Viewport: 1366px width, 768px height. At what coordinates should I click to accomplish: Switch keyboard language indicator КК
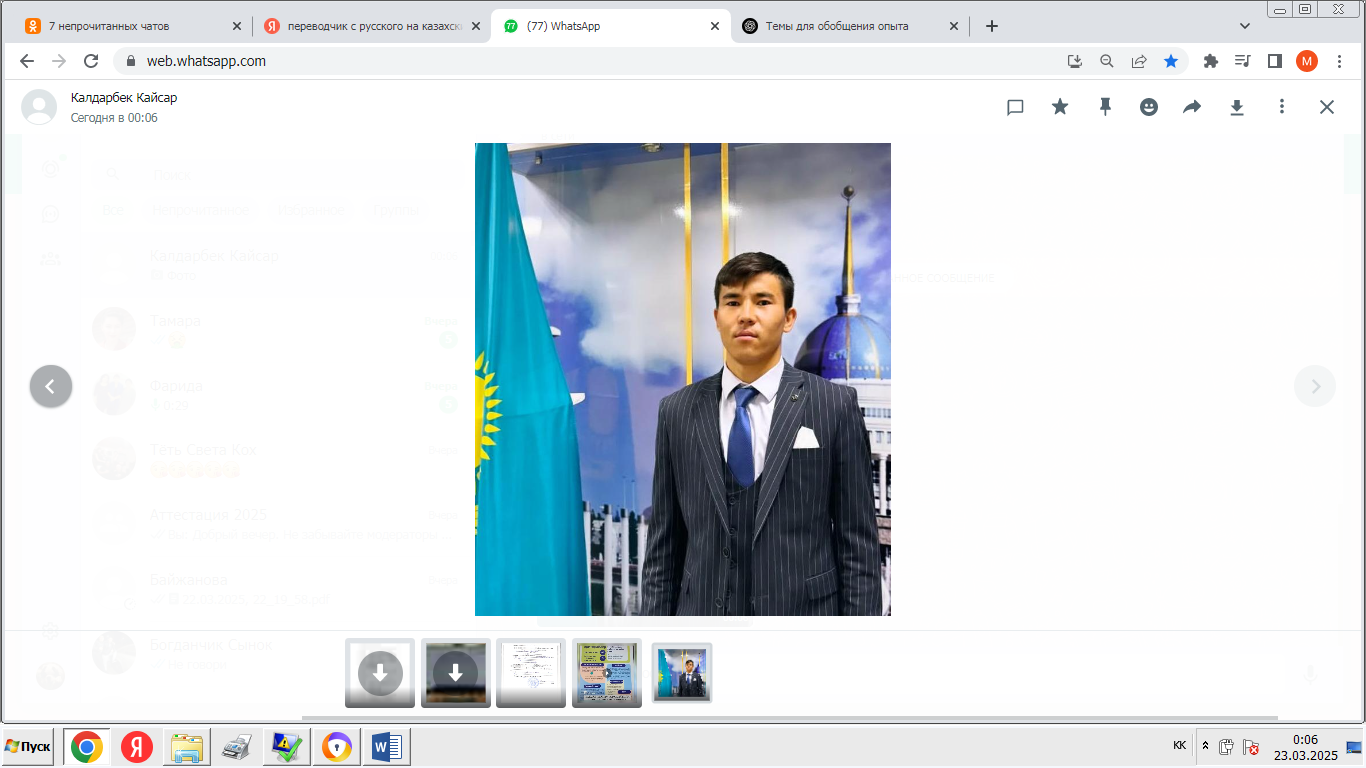pyautogui.click(x=1180, y=746)
